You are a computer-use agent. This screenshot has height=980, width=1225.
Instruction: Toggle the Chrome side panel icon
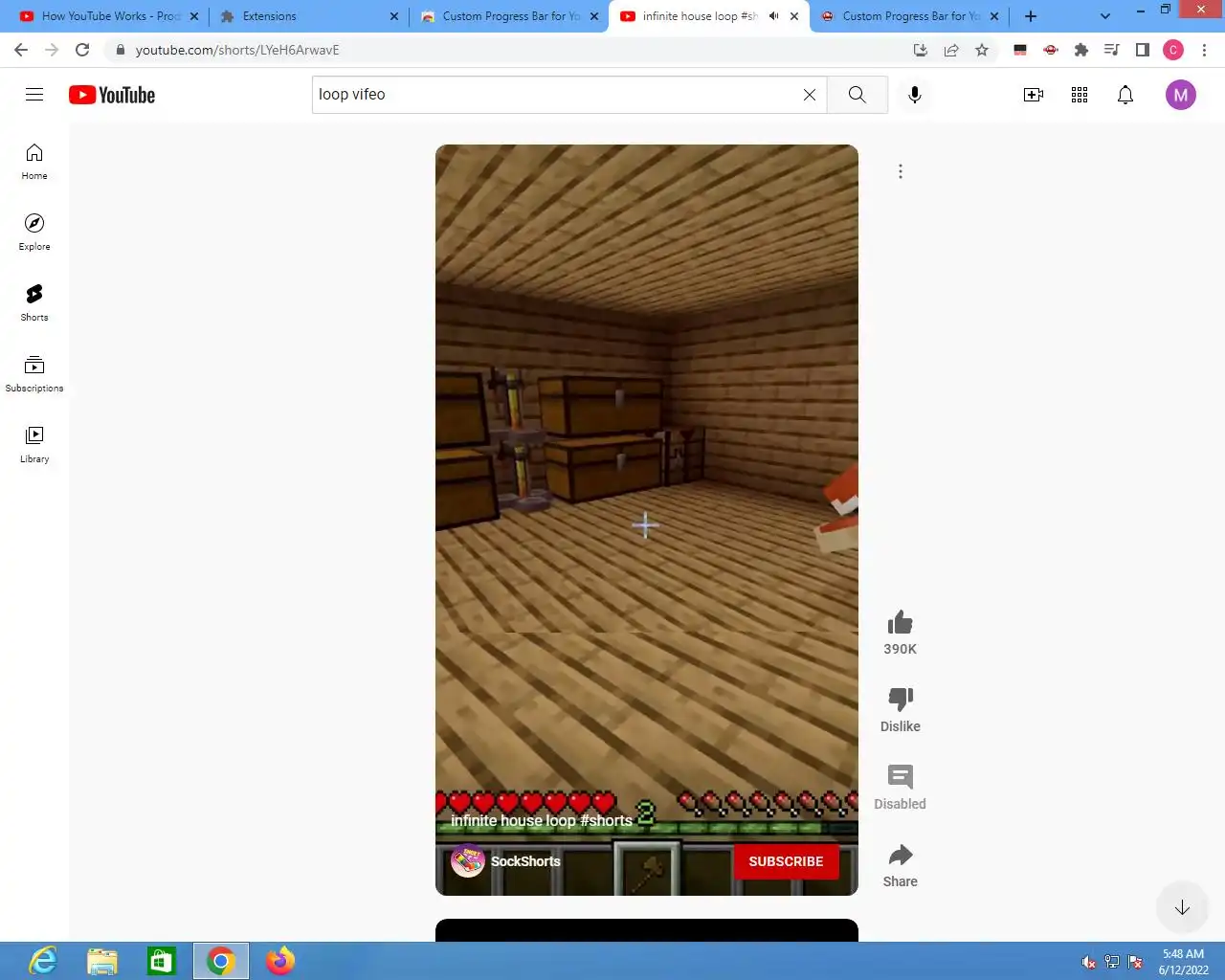pos(1143,50)
